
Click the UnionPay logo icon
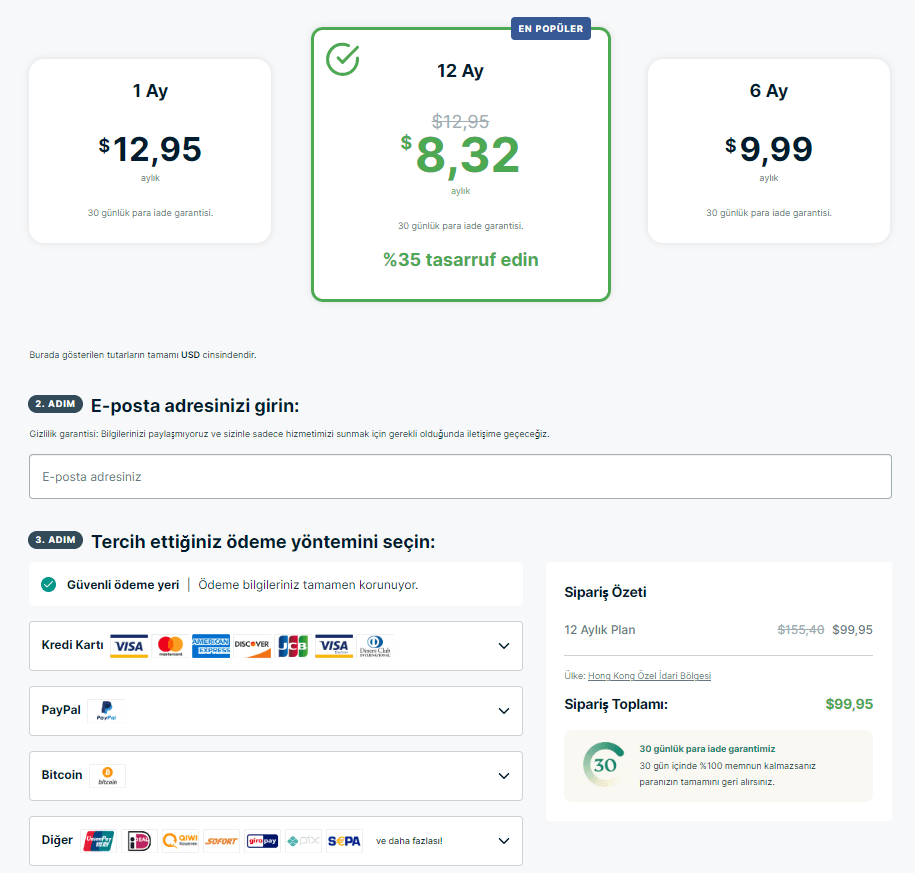tap(98, 841)
